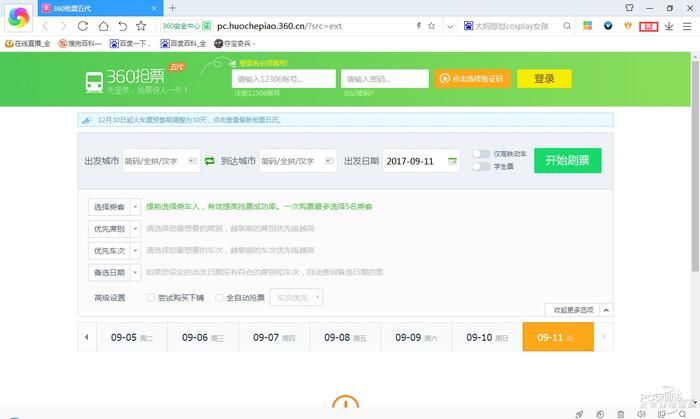700x419 pixels.
Task: Click the 2017-09-11 date field
Action: click(421, 161)
